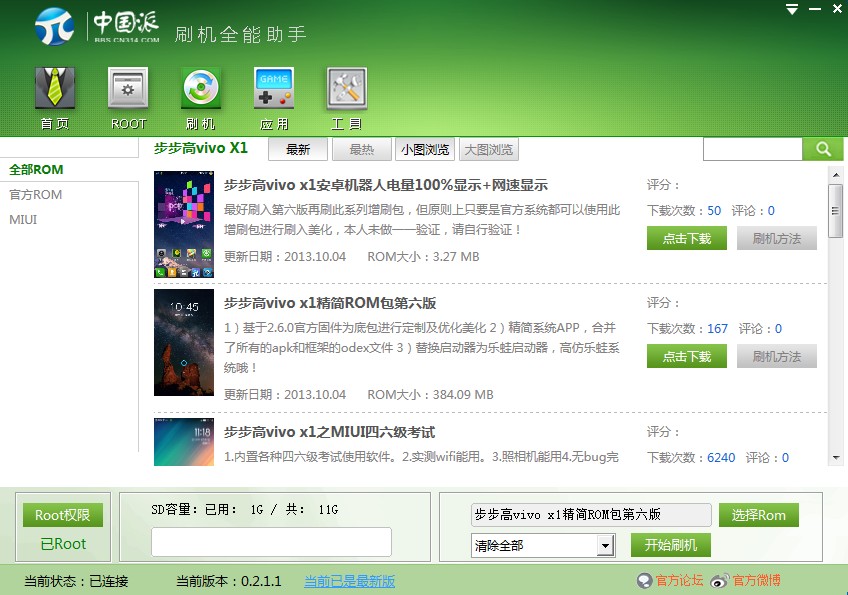Viewport: 848px width, 595px height.
Task: Select 全部ROM in the sidebar
Action: 36,170
